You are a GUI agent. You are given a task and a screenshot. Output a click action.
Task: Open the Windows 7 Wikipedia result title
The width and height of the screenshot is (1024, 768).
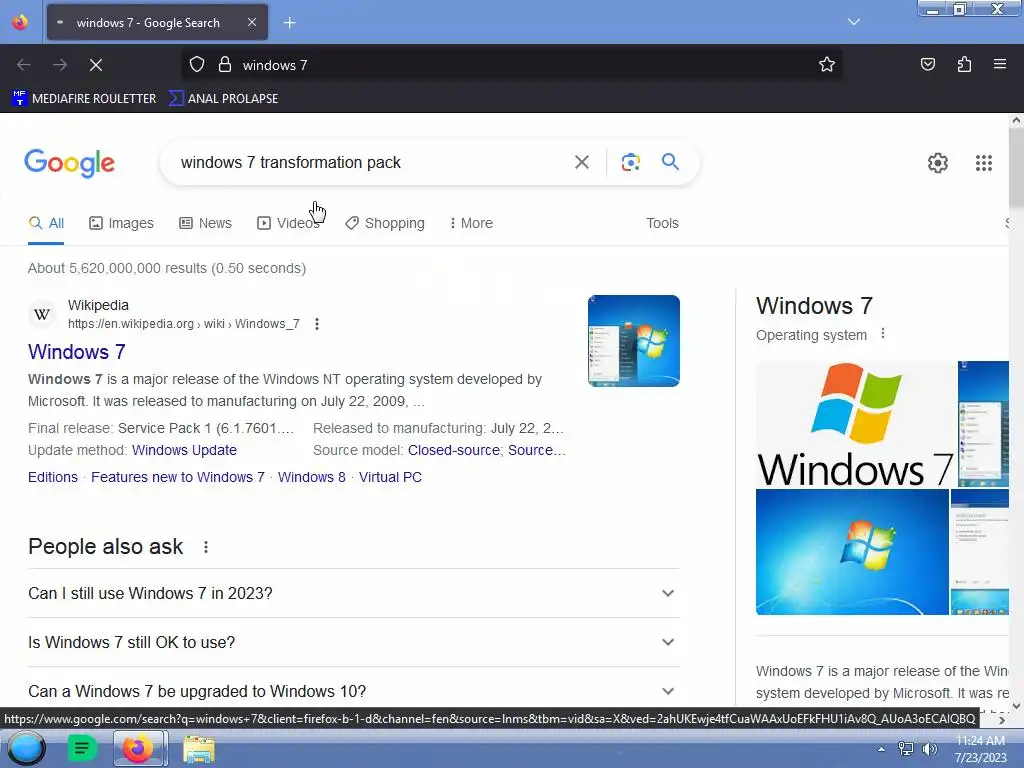(x=76, y=352)
